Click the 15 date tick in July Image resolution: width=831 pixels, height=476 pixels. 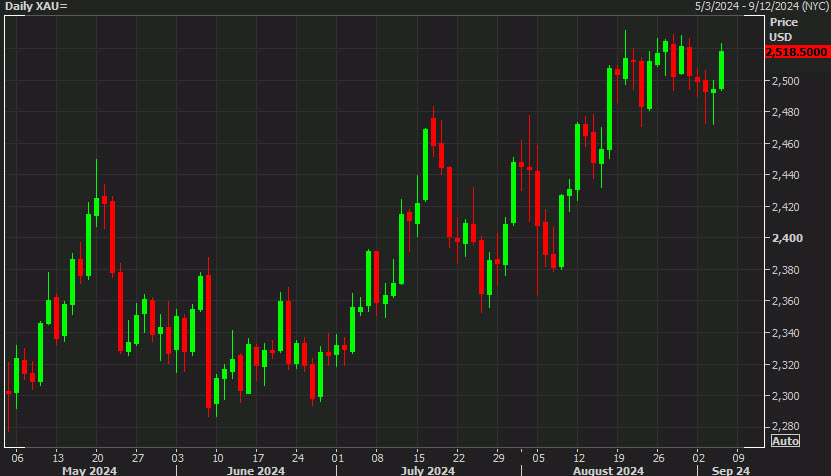click(419, 458)
